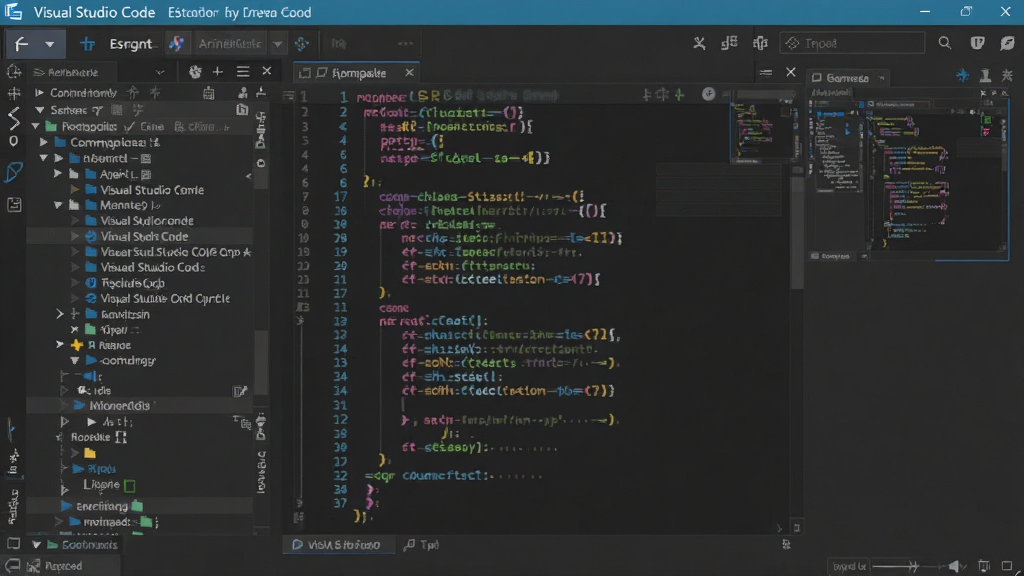The image size is (1024, 576).
Task: Click the green plus icon in the breadcrumb bar
Action: point(679,95)
